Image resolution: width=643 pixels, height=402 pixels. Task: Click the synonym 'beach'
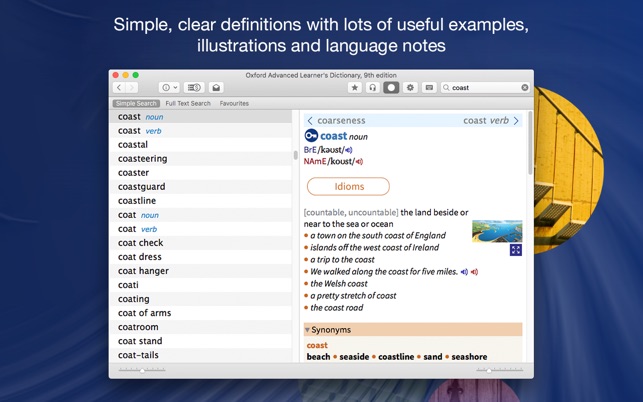(318, 357)
